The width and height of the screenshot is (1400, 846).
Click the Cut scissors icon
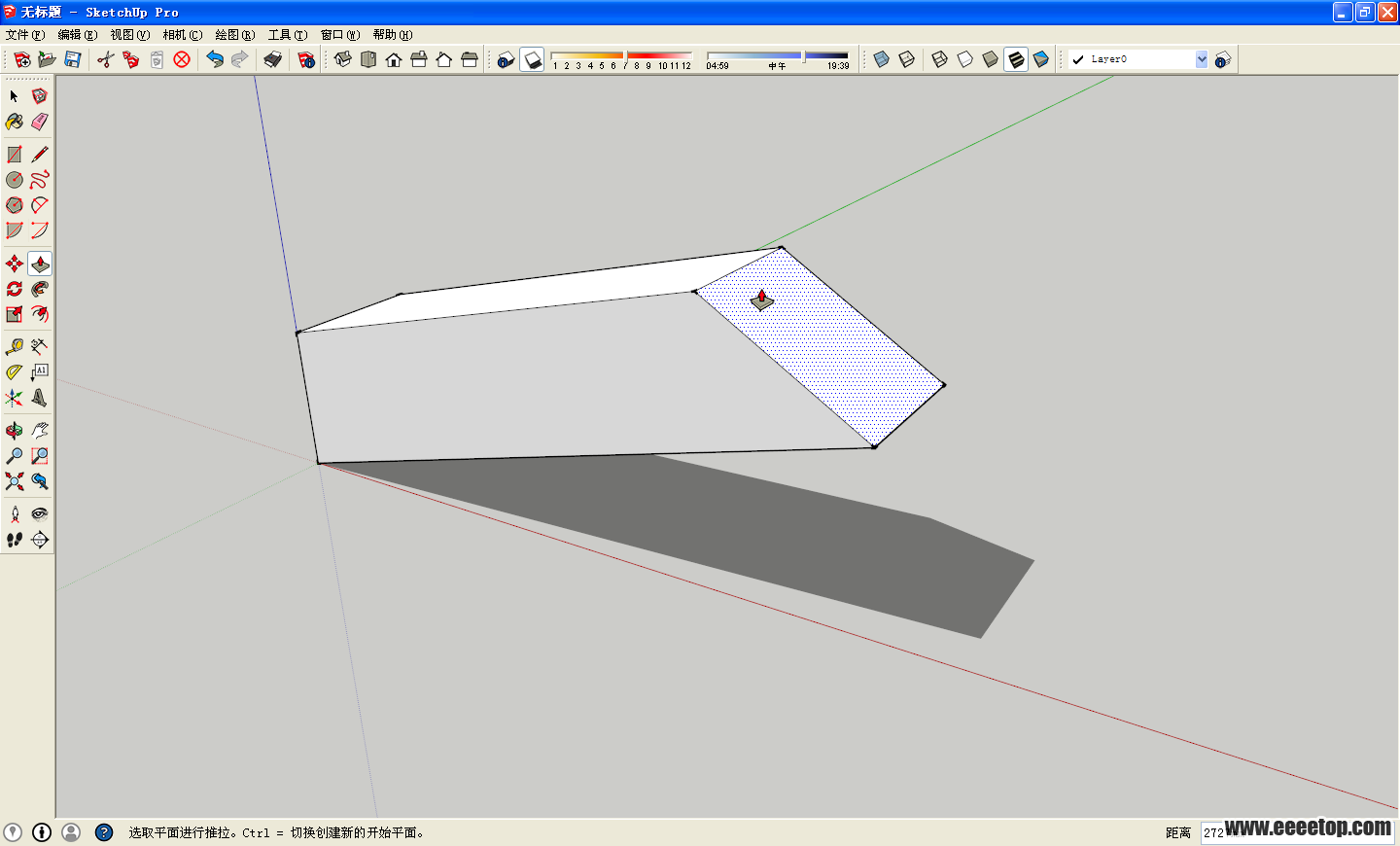[106, 59]
